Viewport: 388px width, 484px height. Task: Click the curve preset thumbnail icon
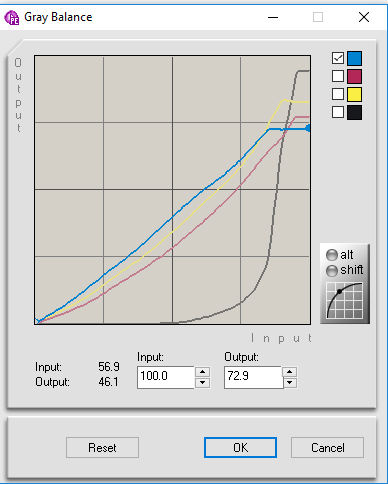[345, 300]
